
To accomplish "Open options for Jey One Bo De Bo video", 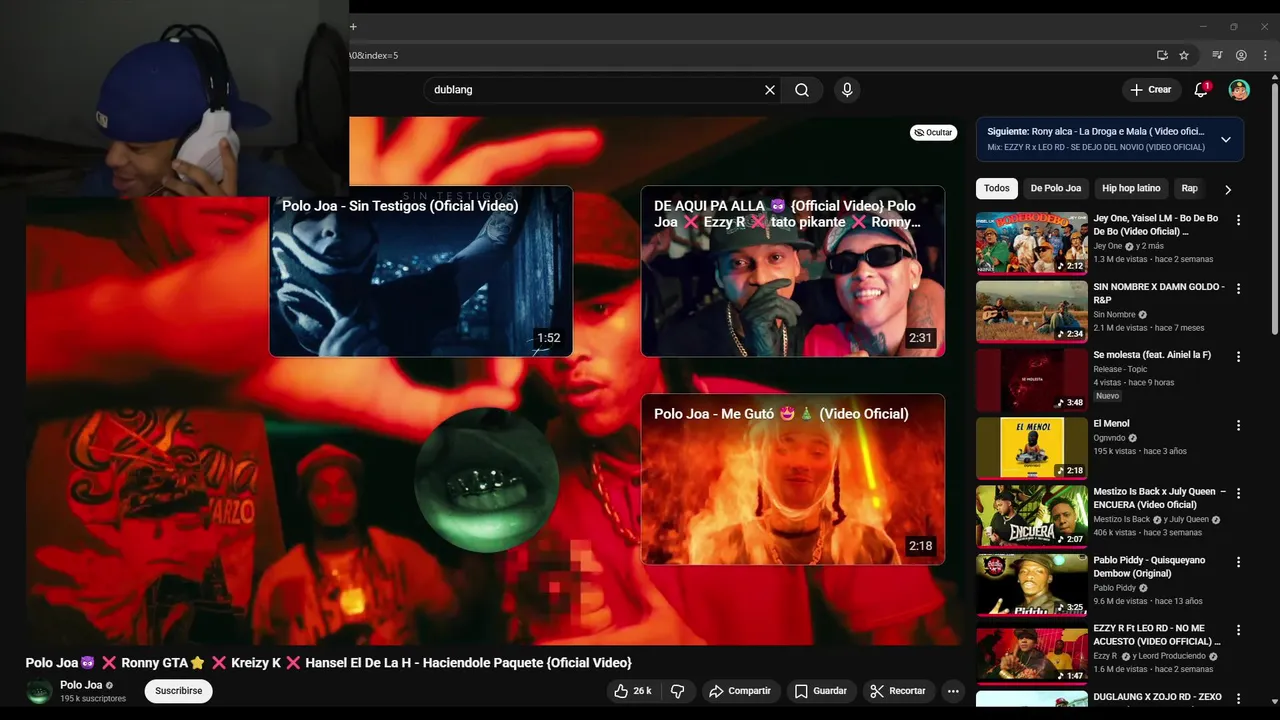I will 1238,220.
